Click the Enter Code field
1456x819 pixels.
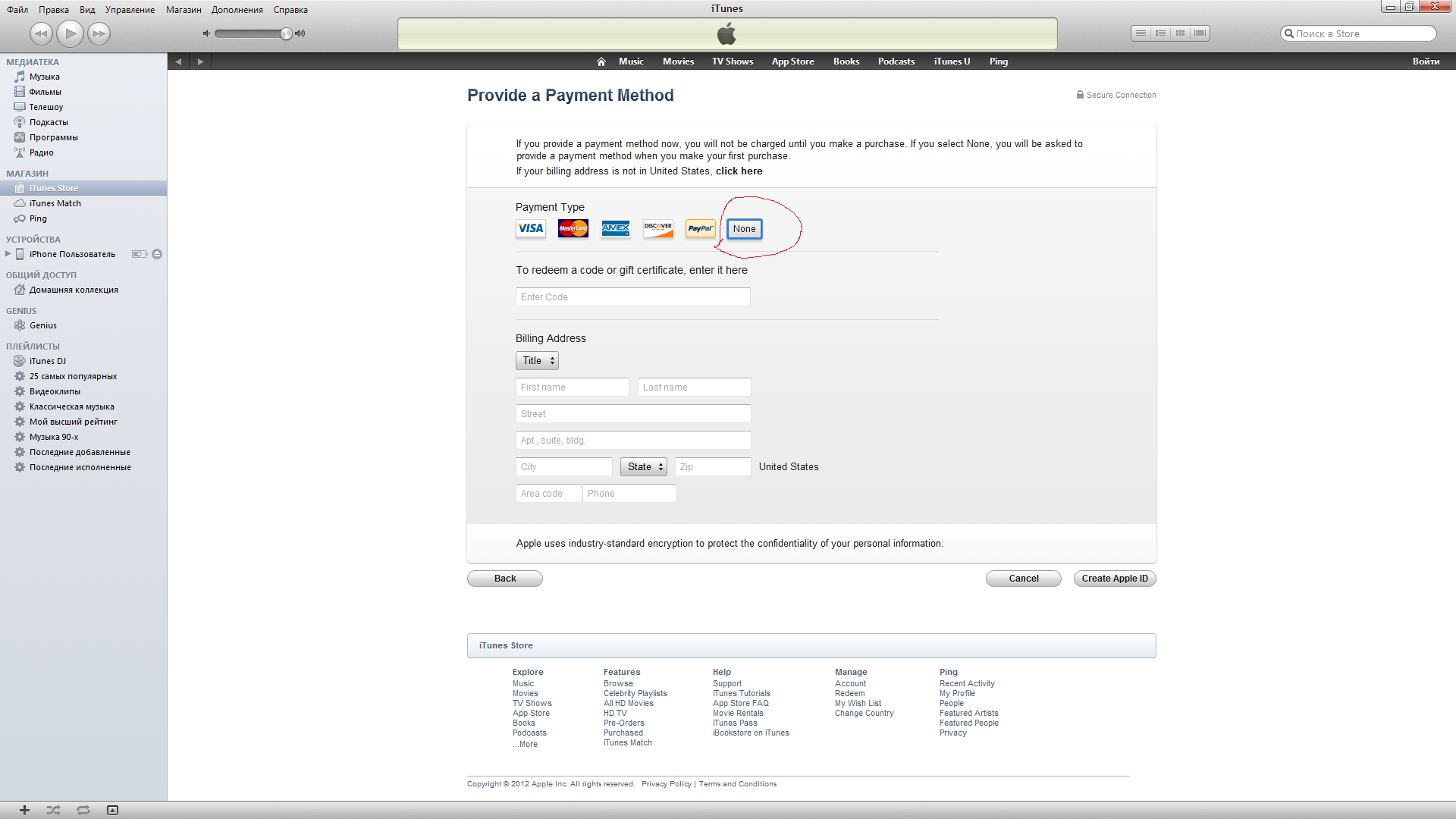[632, 297]
